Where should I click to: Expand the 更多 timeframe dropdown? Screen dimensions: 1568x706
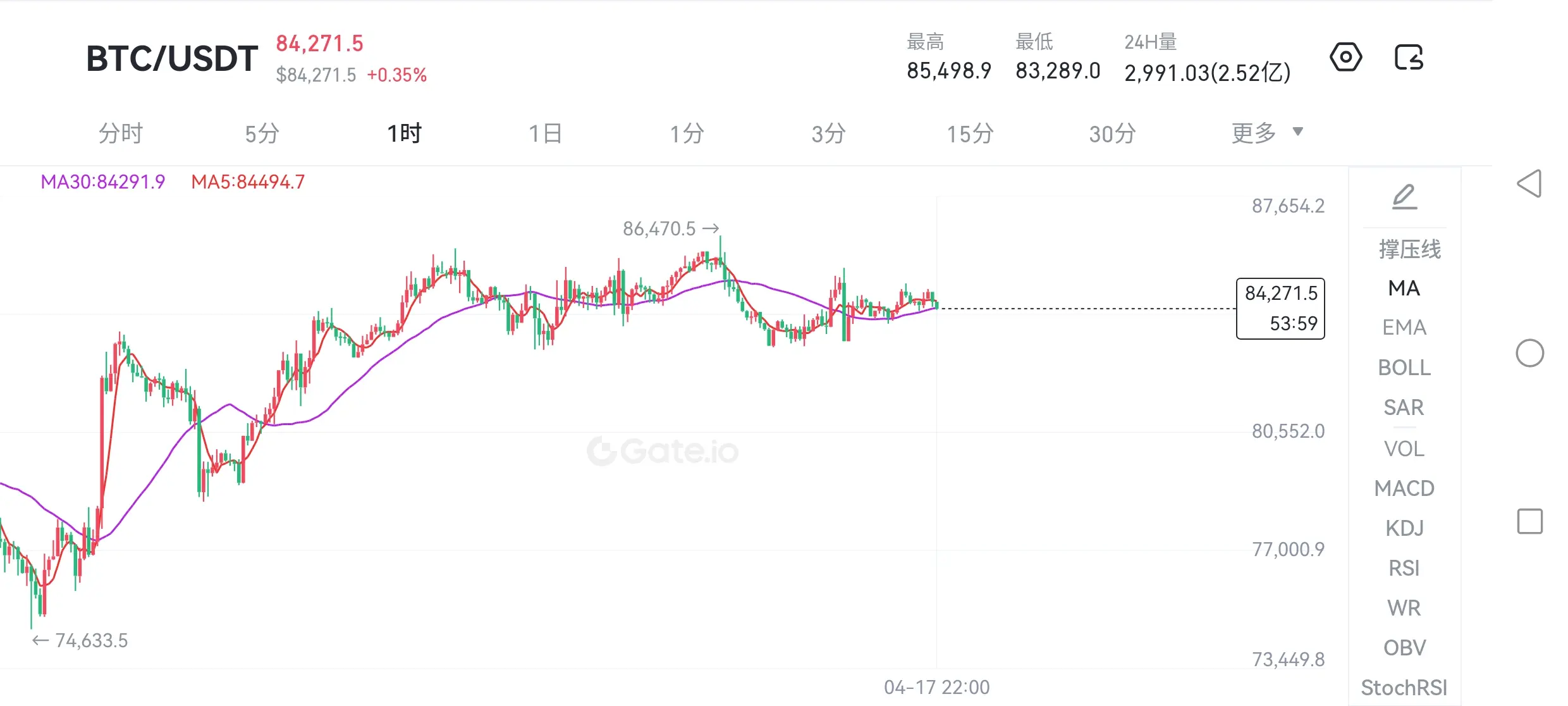pos(1254,133)
